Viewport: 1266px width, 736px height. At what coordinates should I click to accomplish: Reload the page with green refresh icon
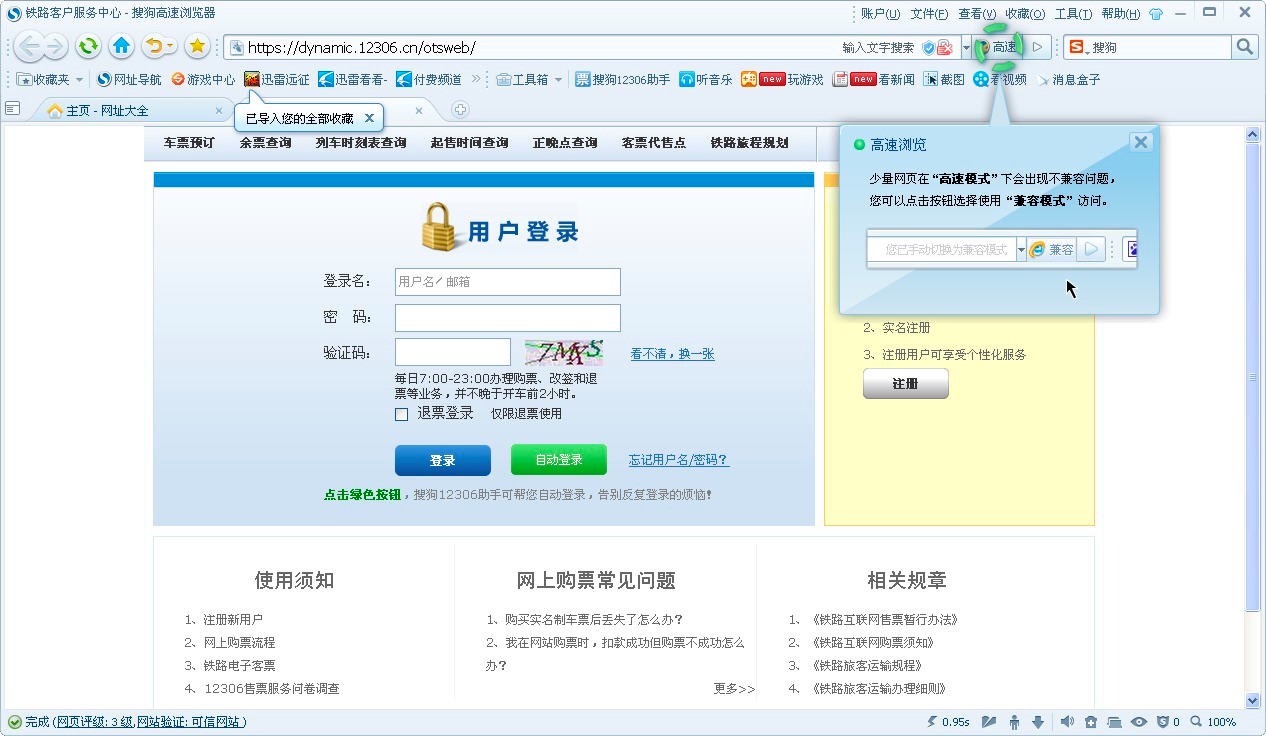click(88, 46)
